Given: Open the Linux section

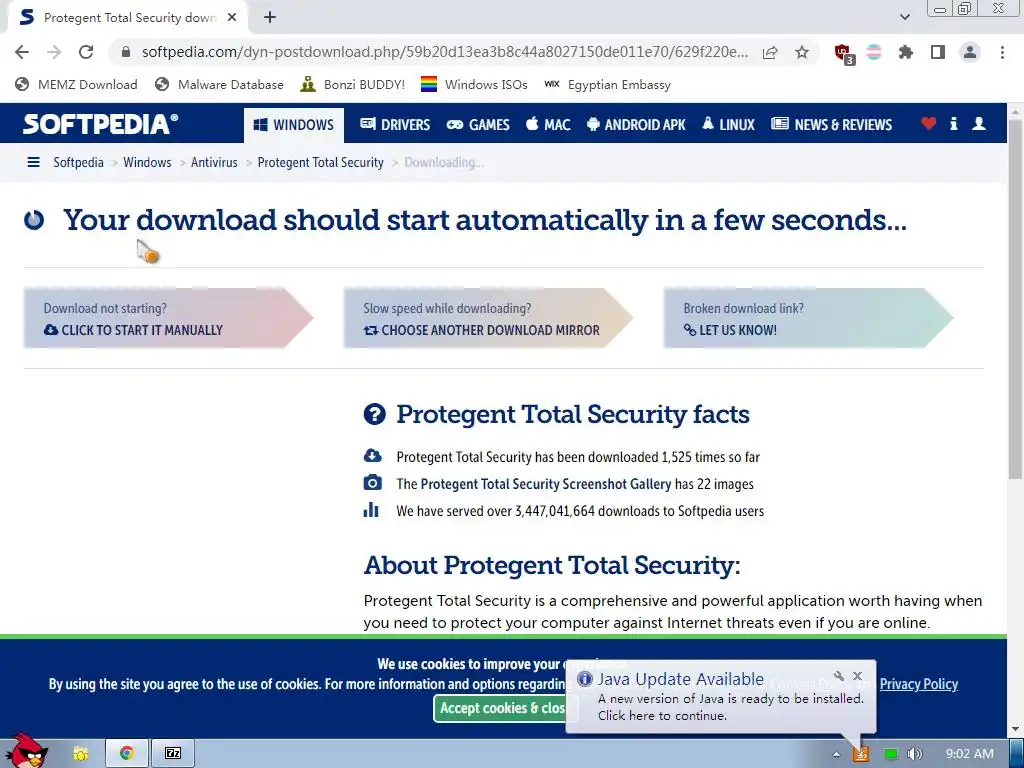Looking at the screenshot, I should [728, 125].
